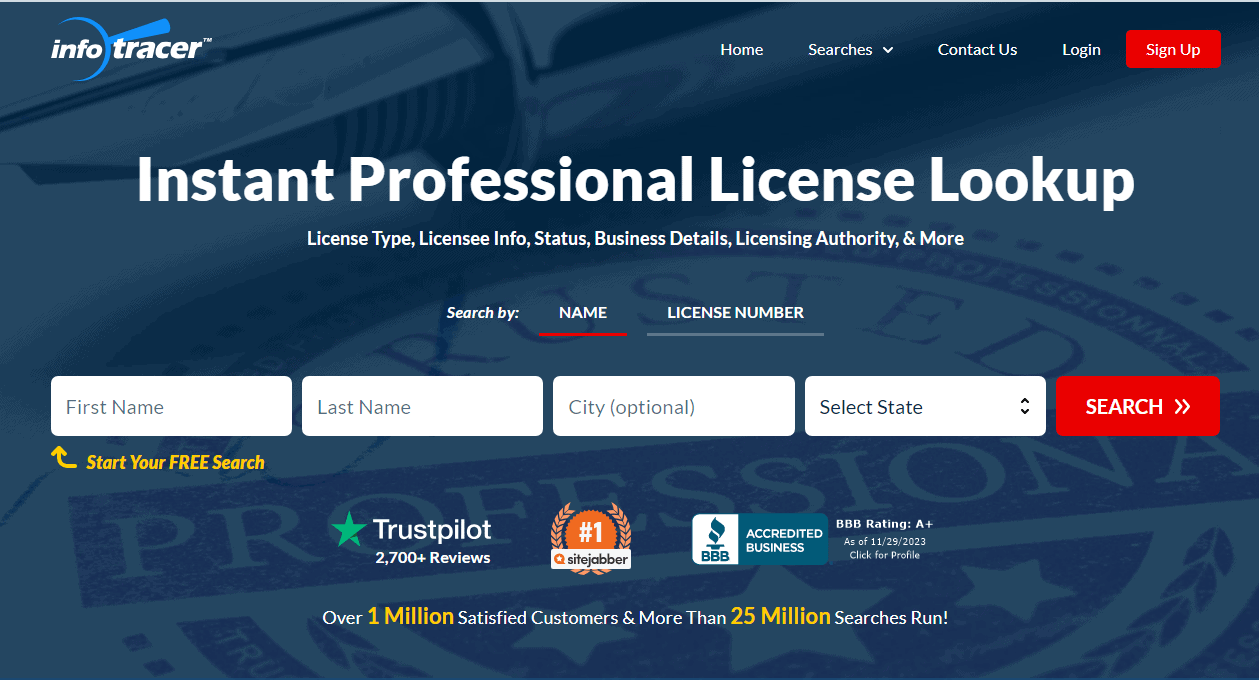Click inside the First Name field
Screen dimensions: 1259x680
click(x=170, y=406)
